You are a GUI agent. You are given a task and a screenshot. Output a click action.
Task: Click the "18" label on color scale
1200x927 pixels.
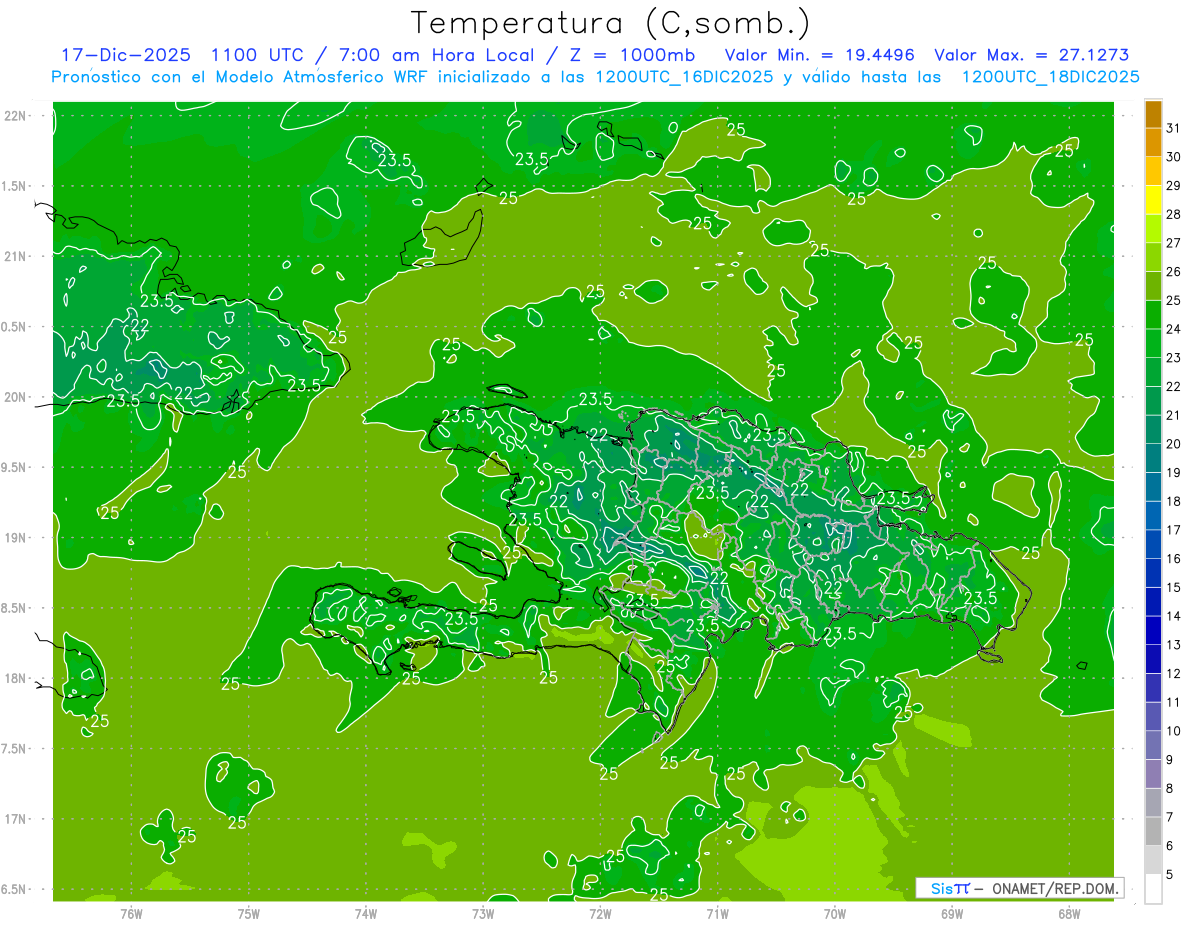coord(1174,501)
